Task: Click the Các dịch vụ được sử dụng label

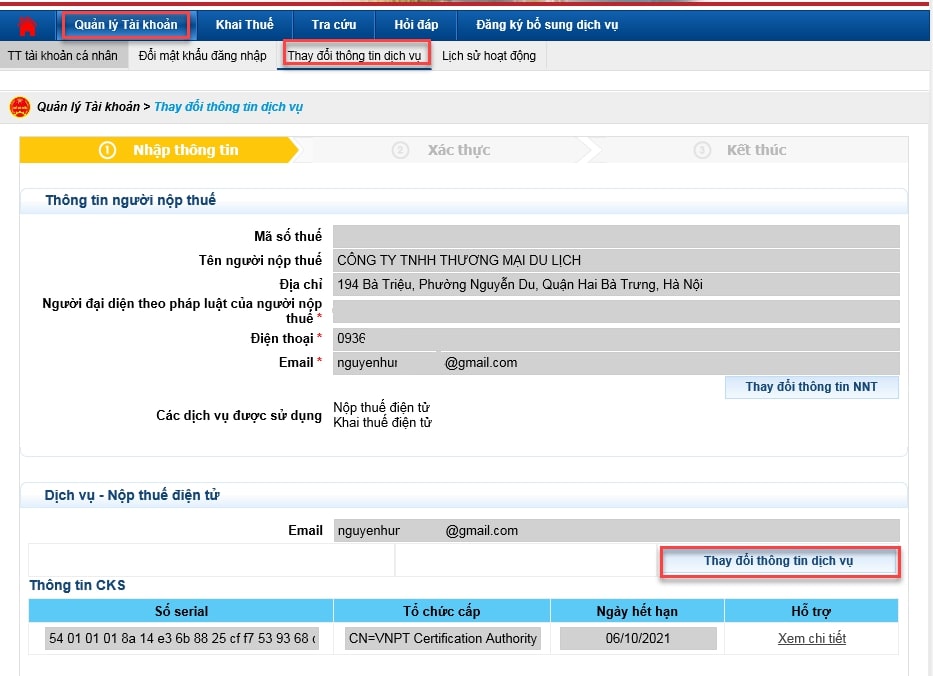Action: coord(239,415)
